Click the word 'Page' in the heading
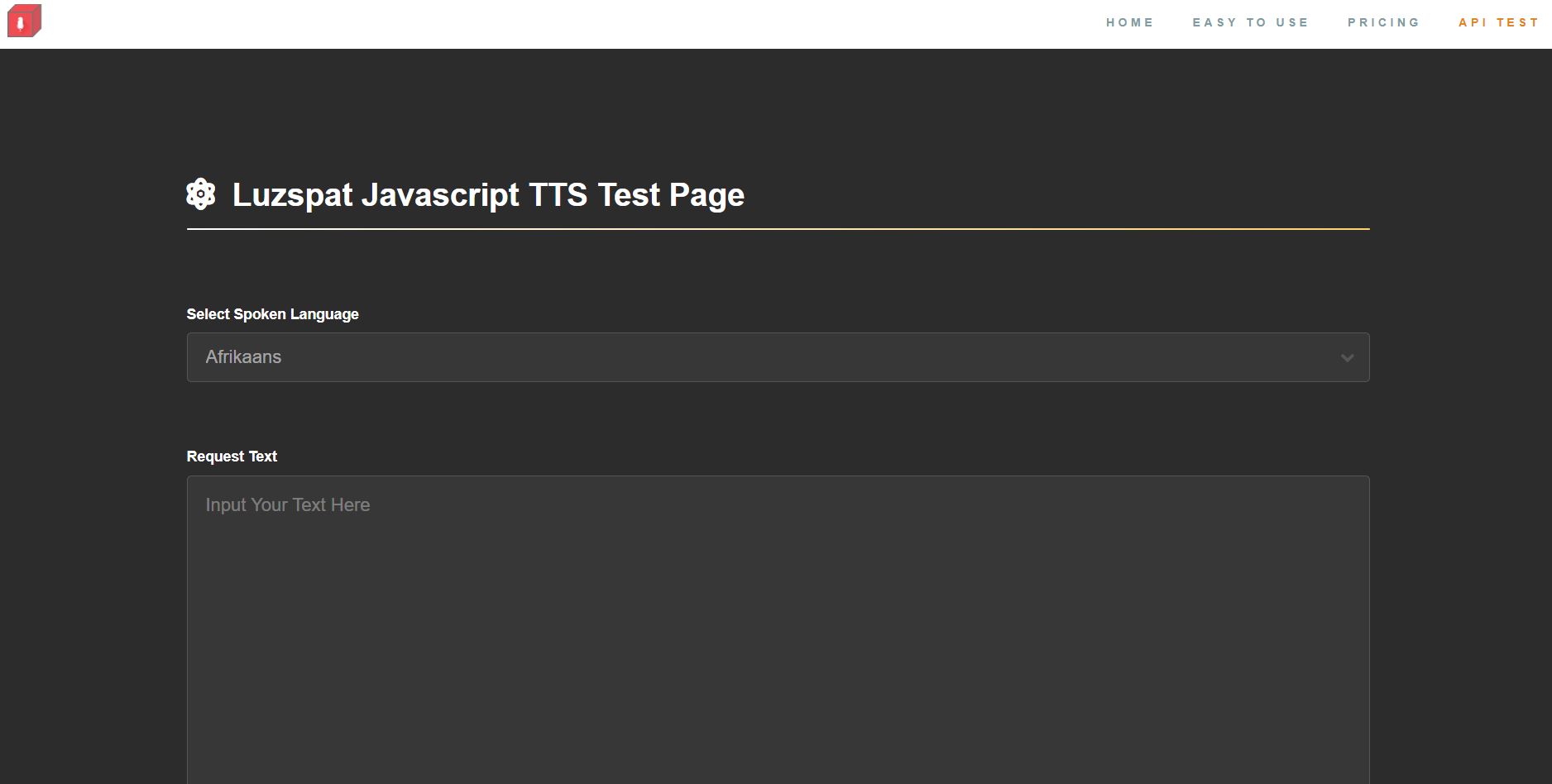The image size is (1552, 784). click(x=707, y=195)
